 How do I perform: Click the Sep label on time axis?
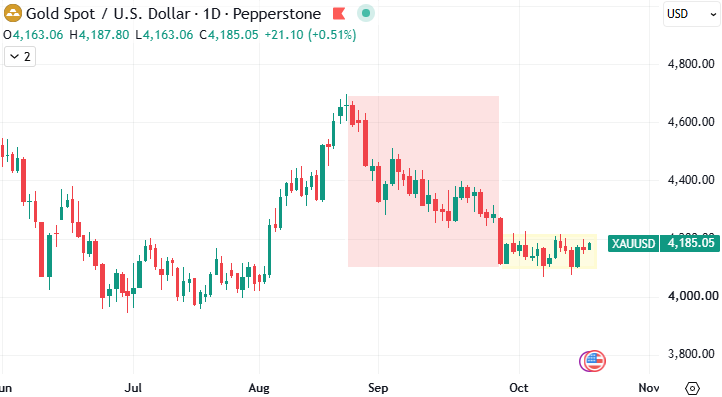point(378,388)
